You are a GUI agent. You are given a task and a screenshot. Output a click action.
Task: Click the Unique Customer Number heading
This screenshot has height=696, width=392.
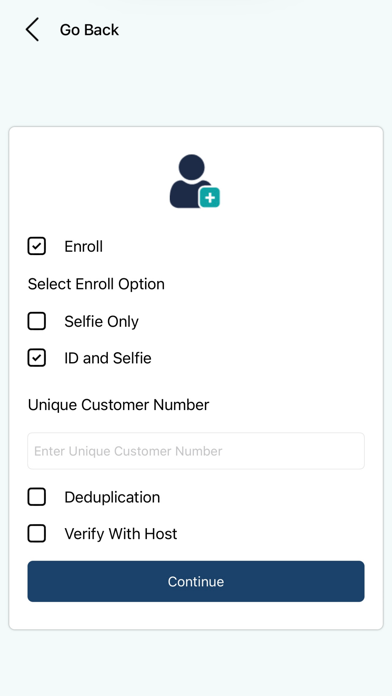119,405
